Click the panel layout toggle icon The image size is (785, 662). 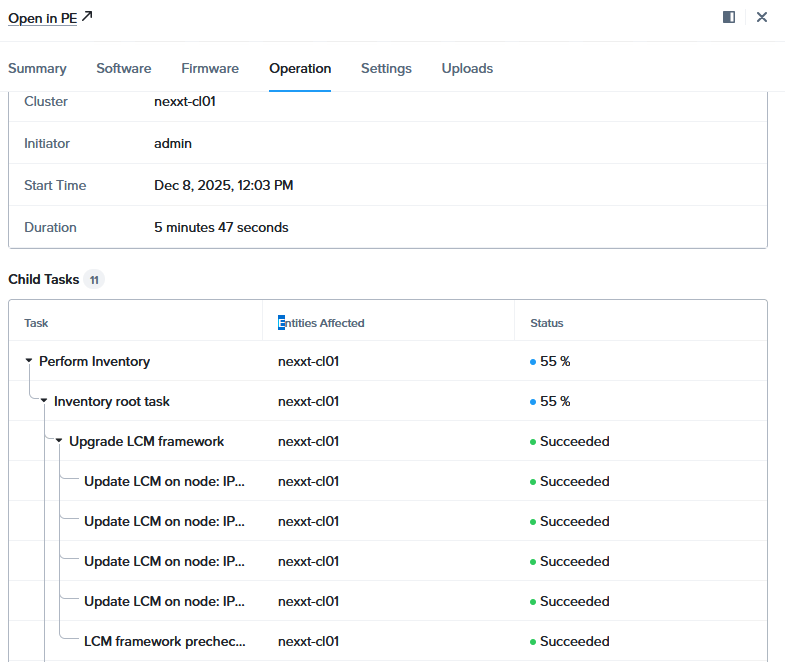pos(729,17)
